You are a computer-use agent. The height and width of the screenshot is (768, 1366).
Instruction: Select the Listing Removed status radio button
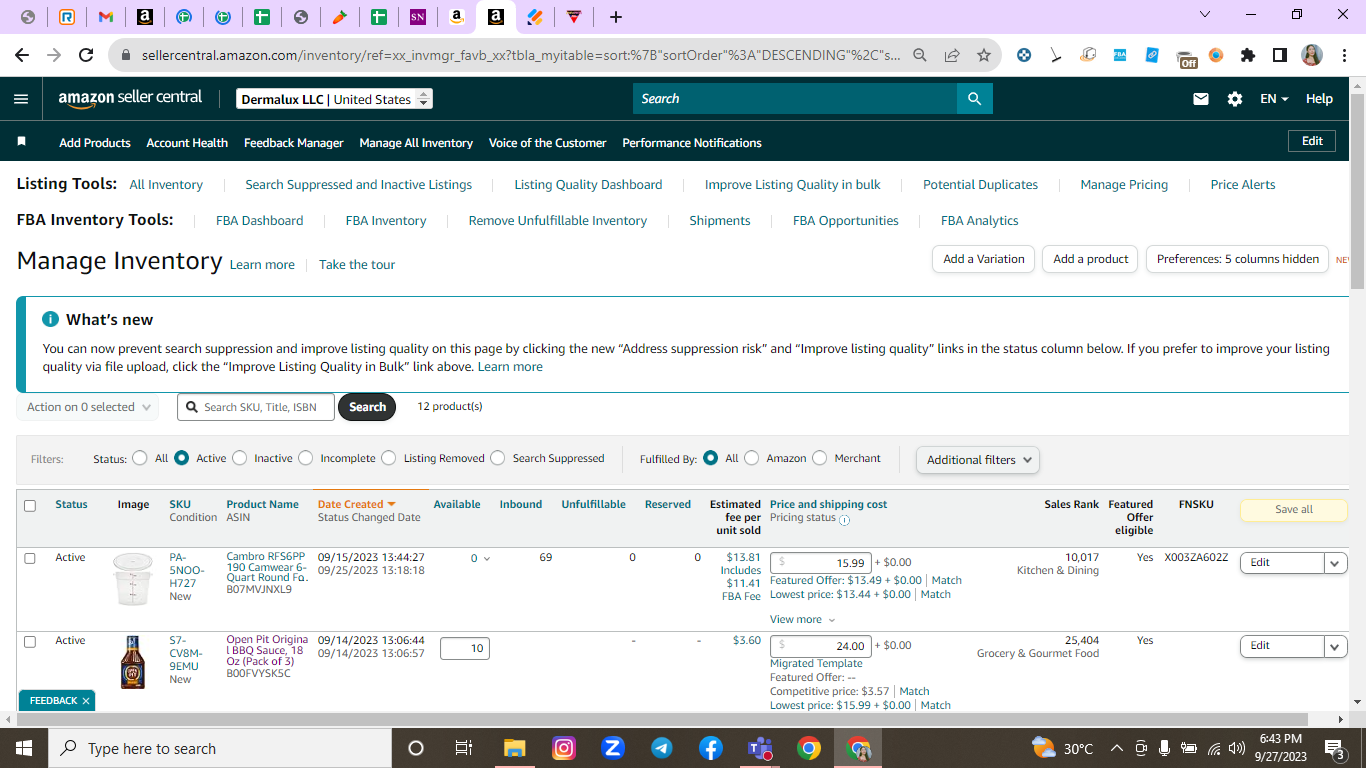click(389, 458)
